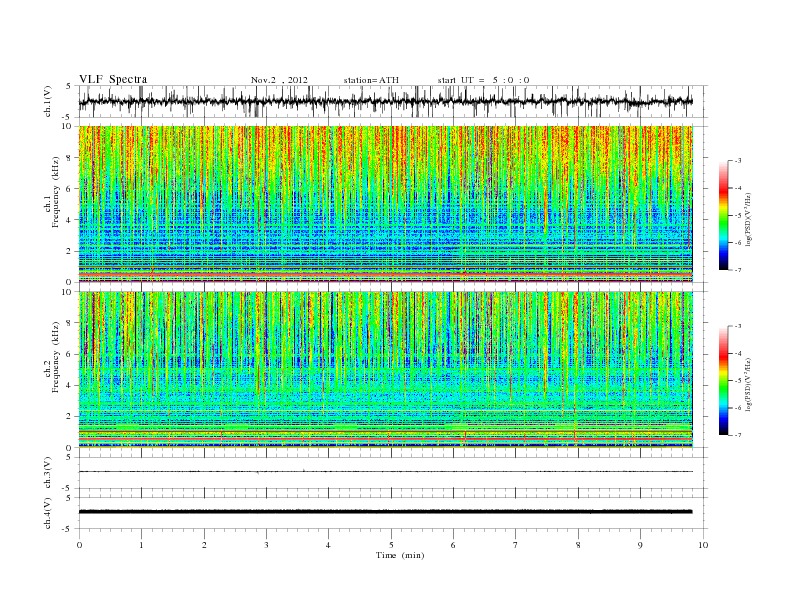Click the "station=ATH" header label
Image resolution: width=792 pixels, height=612 pixels.
point(371,80)
